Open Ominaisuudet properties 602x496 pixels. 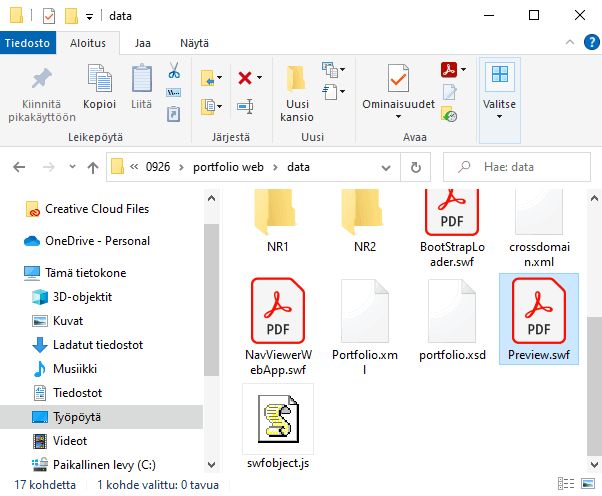coord(398,92)
